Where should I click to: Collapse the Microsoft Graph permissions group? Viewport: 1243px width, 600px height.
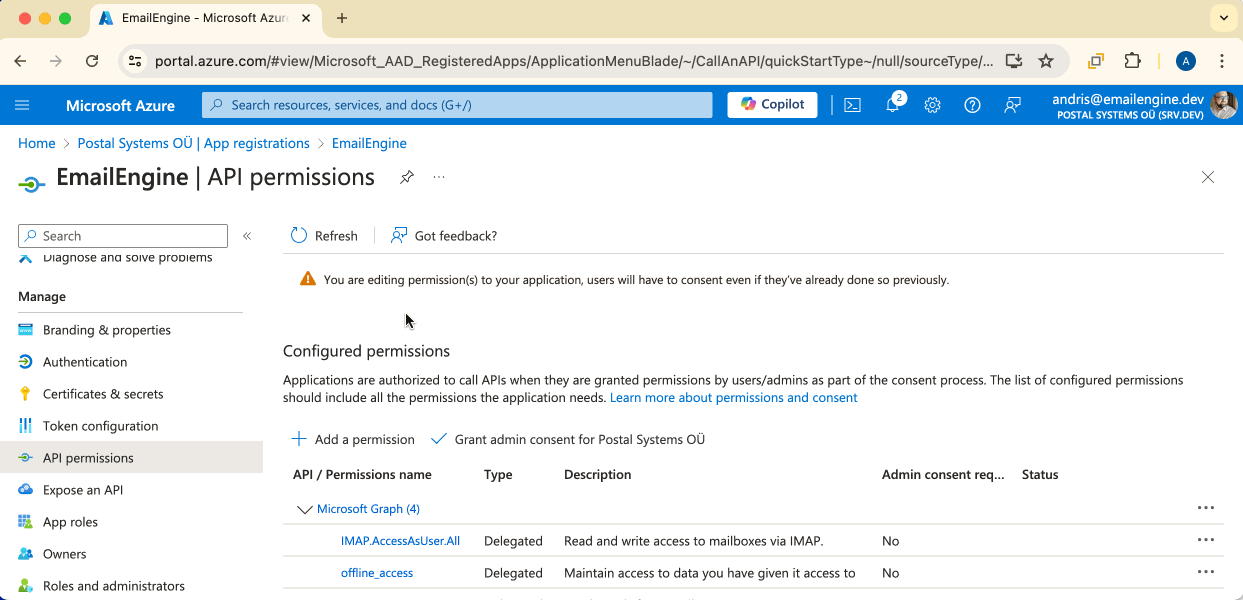pyautogui.click(x=304, y=509)
